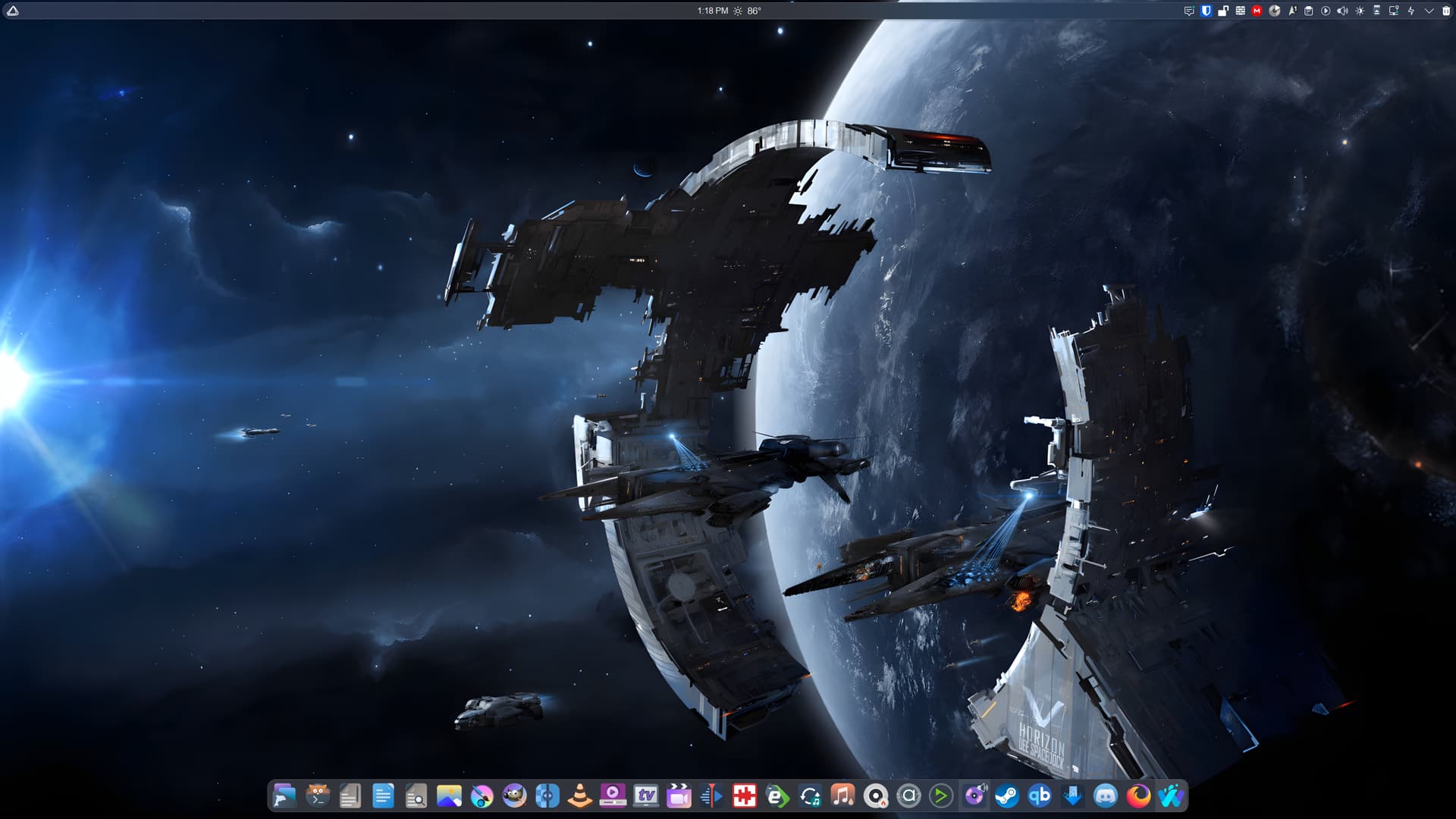The width and height of the screenshot is (1456, 819).
Task: Open the terminal app in dock
Action: [x=317, y=795]
